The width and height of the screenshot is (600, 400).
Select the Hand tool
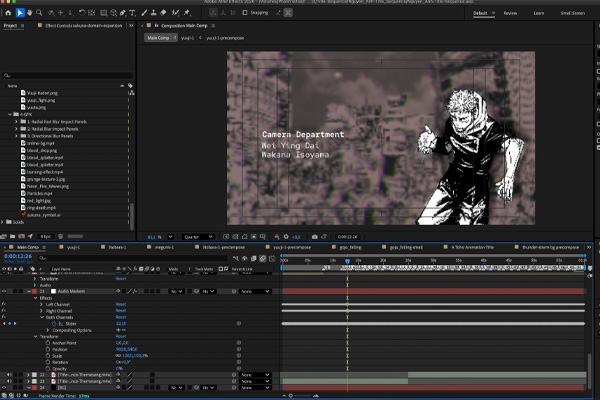coord(29,13)
